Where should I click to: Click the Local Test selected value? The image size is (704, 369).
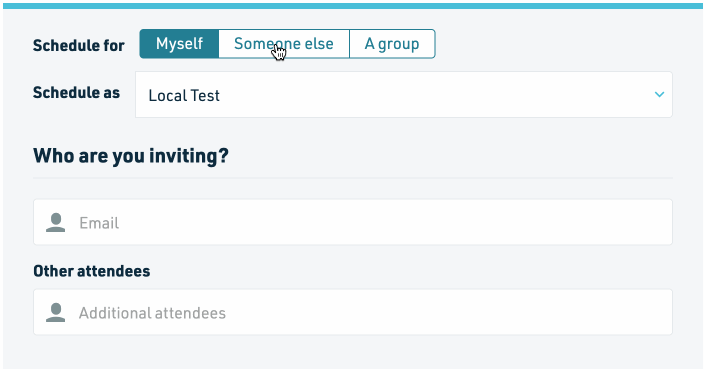(x=184, y=96)
